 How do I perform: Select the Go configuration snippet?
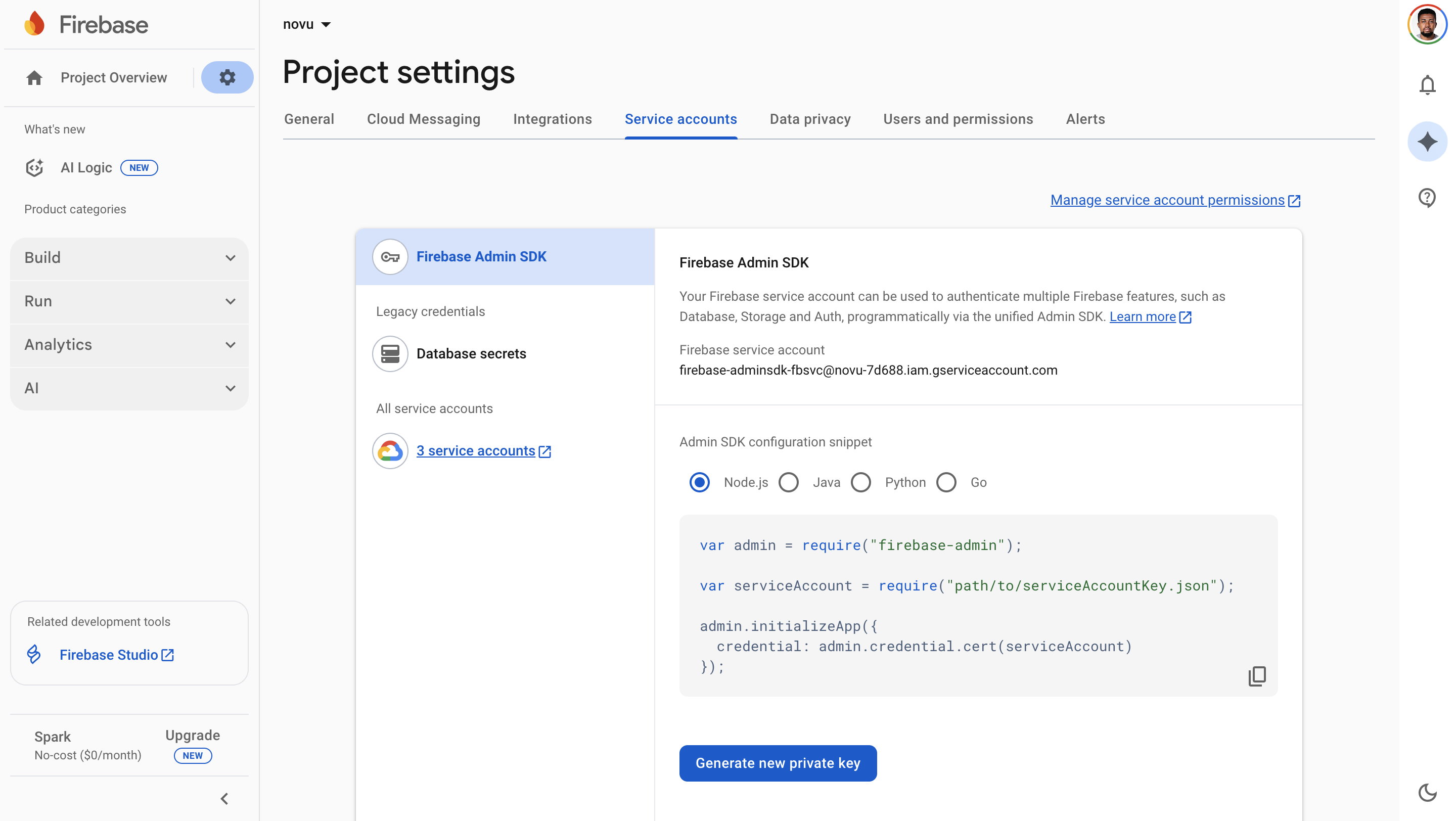[946, 482]
